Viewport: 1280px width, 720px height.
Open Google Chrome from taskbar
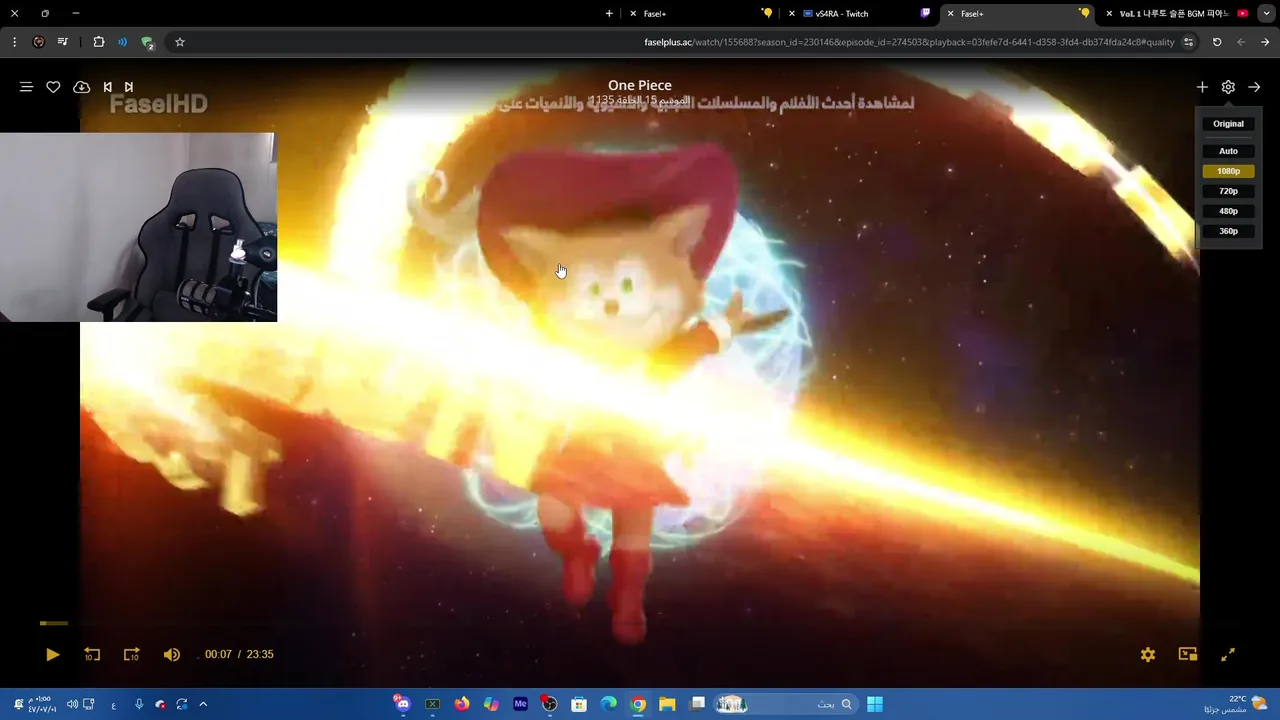point(638,704)
